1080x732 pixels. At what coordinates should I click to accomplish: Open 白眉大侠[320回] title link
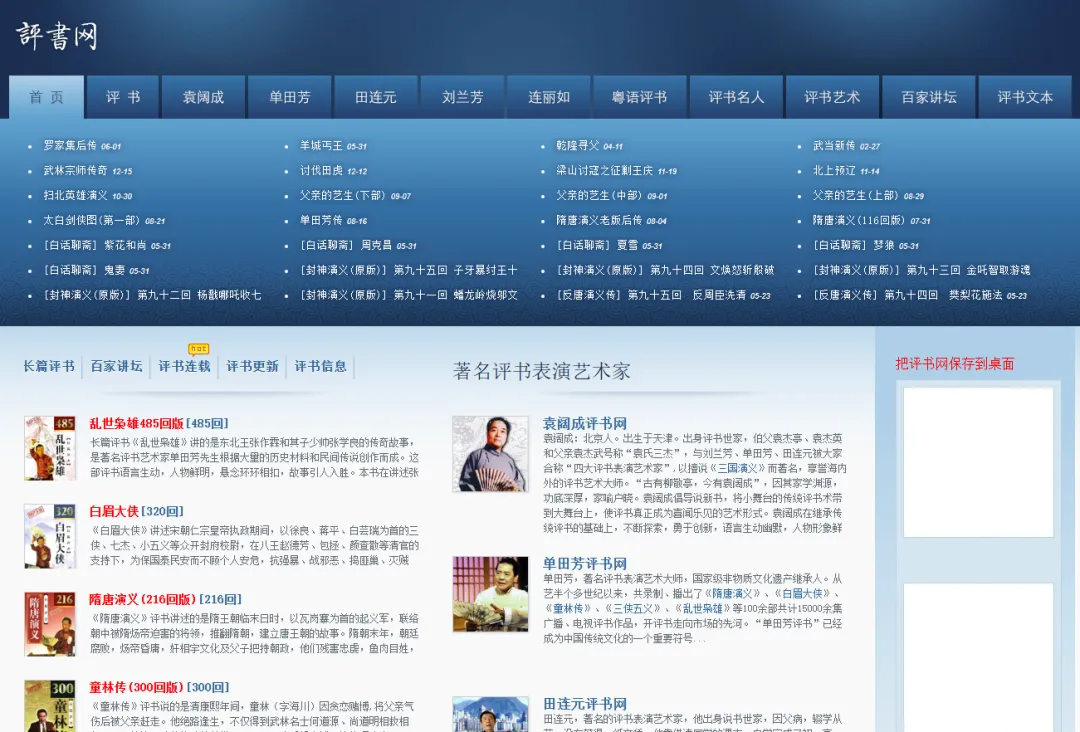pyautogui.click(x=136, y=511)
